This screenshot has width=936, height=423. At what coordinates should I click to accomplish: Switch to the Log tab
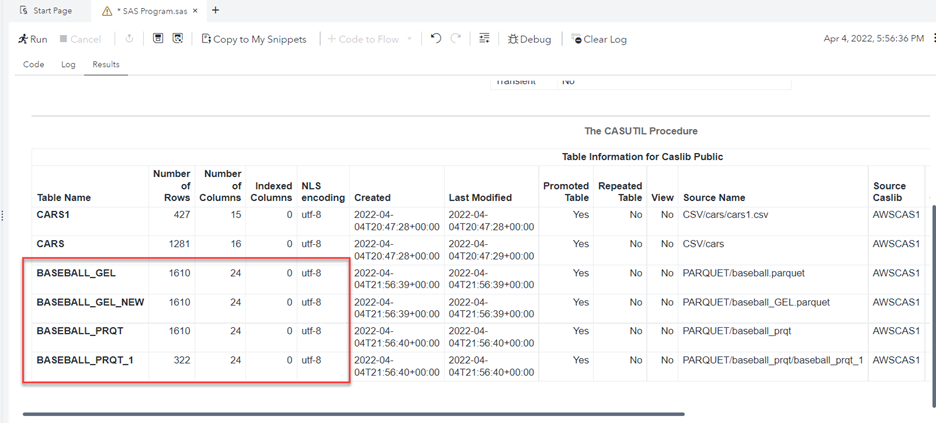(x=68, y=65)
